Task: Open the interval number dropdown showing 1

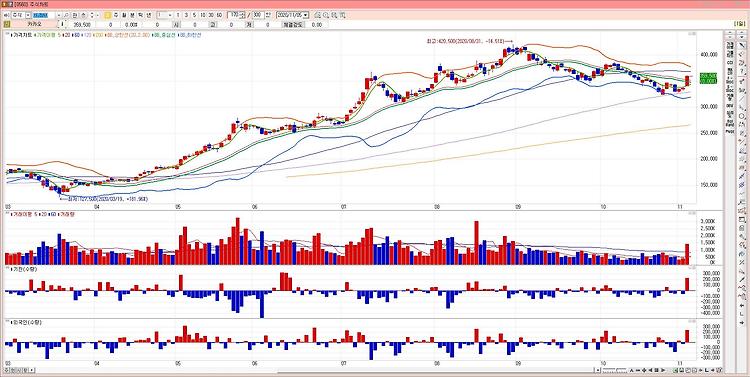Action: click(170, 15)
